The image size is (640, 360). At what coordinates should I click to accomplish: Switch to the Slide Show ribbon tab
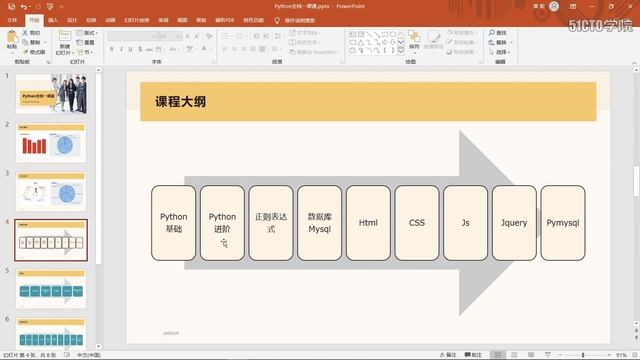(137, 20)
